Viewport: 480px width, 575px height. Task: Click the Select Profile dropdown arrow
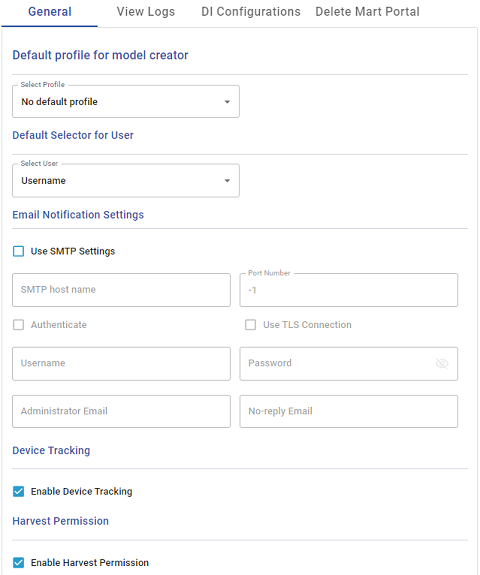pos(227,102)
